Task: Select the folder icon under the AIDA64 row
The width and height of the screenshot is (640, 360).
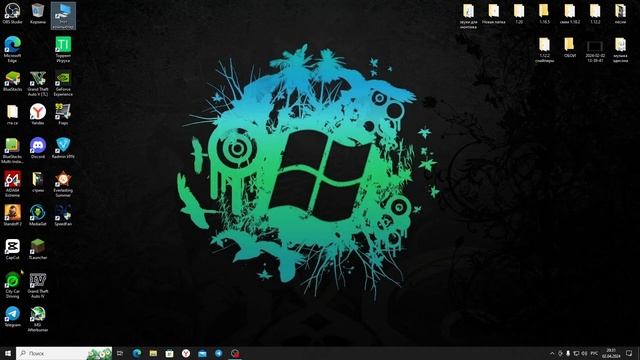Action: pos(38,182)
